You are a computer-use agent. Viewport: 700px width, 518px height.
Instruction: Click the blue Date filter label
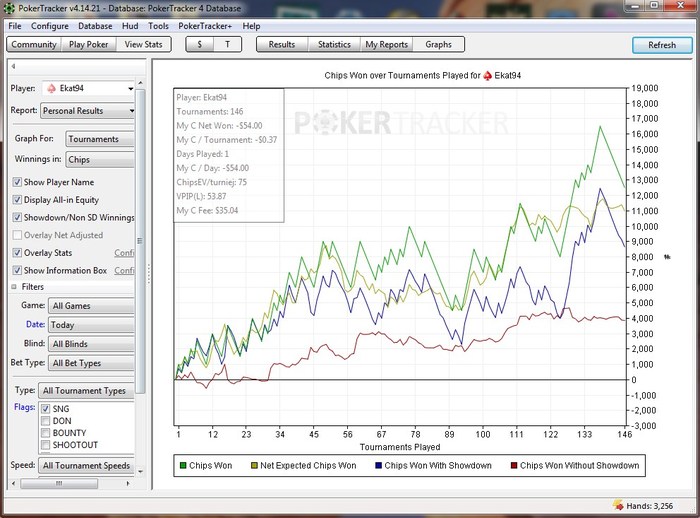tap(35, 324)
